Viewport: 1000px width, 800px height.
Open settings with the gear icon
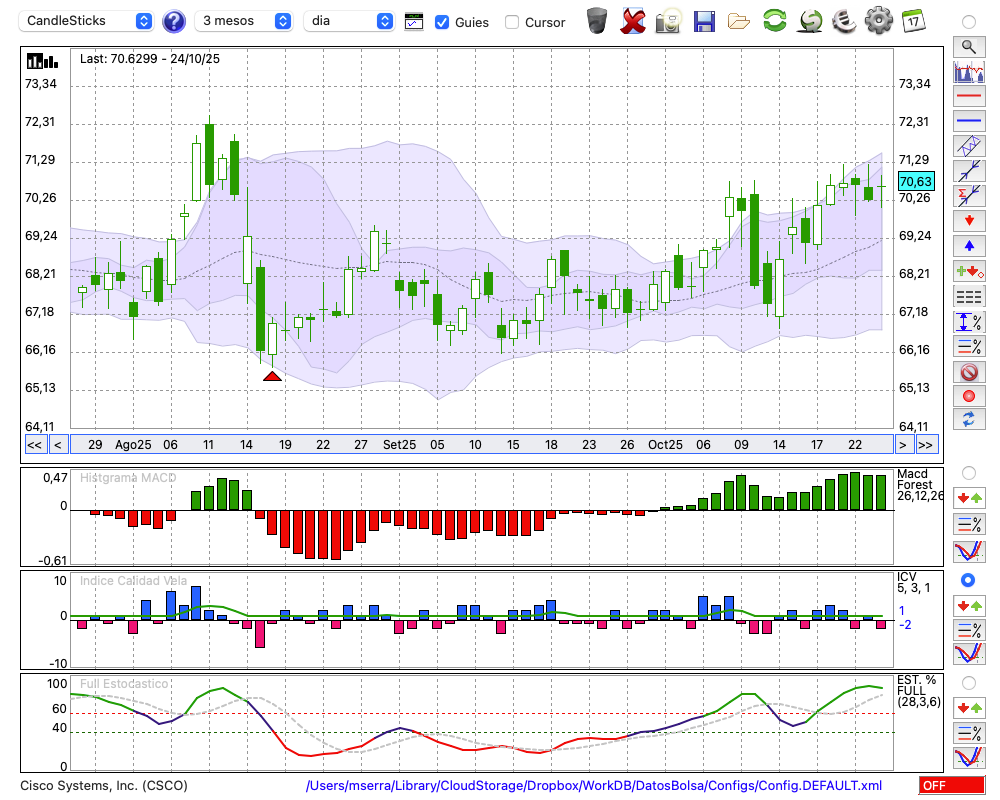coord(879,20)
